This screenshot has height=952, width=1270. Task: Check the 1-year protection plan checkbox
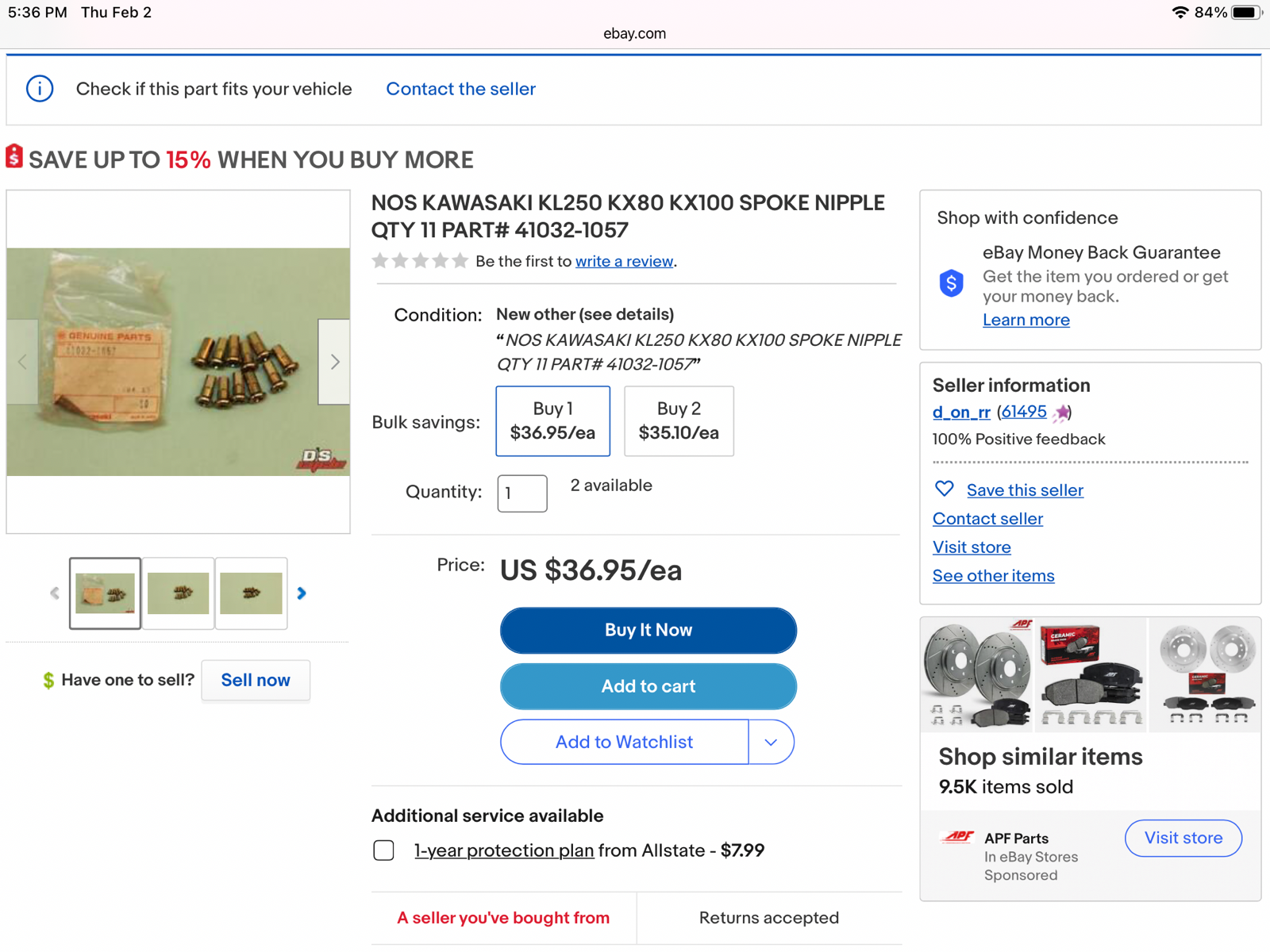[x=383, y=850]
